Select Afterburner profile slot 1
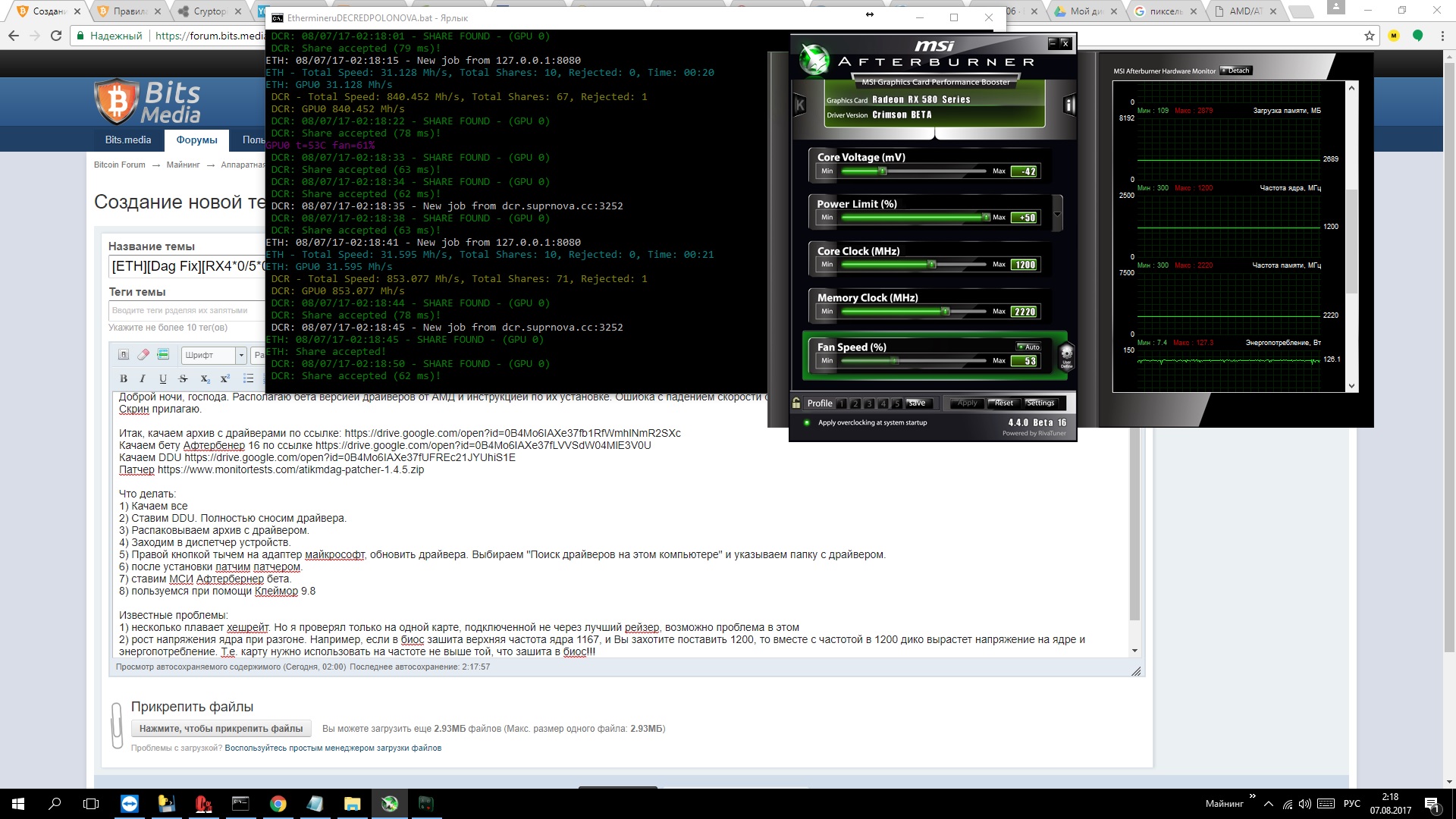The height and width of the screenshot is (819, 1456). 841,403
